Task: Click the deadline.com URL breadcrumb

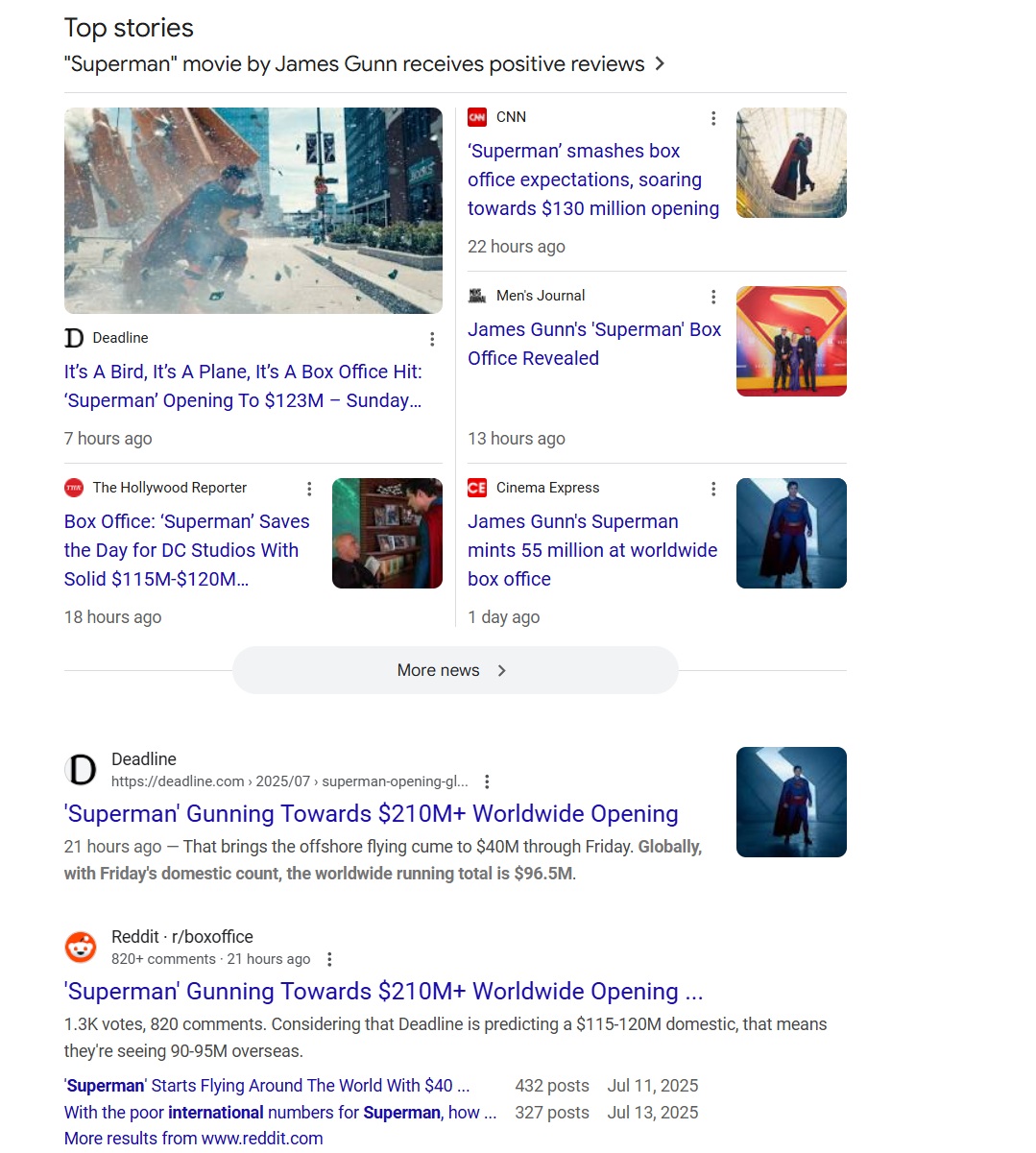Action: click(290, 781)
